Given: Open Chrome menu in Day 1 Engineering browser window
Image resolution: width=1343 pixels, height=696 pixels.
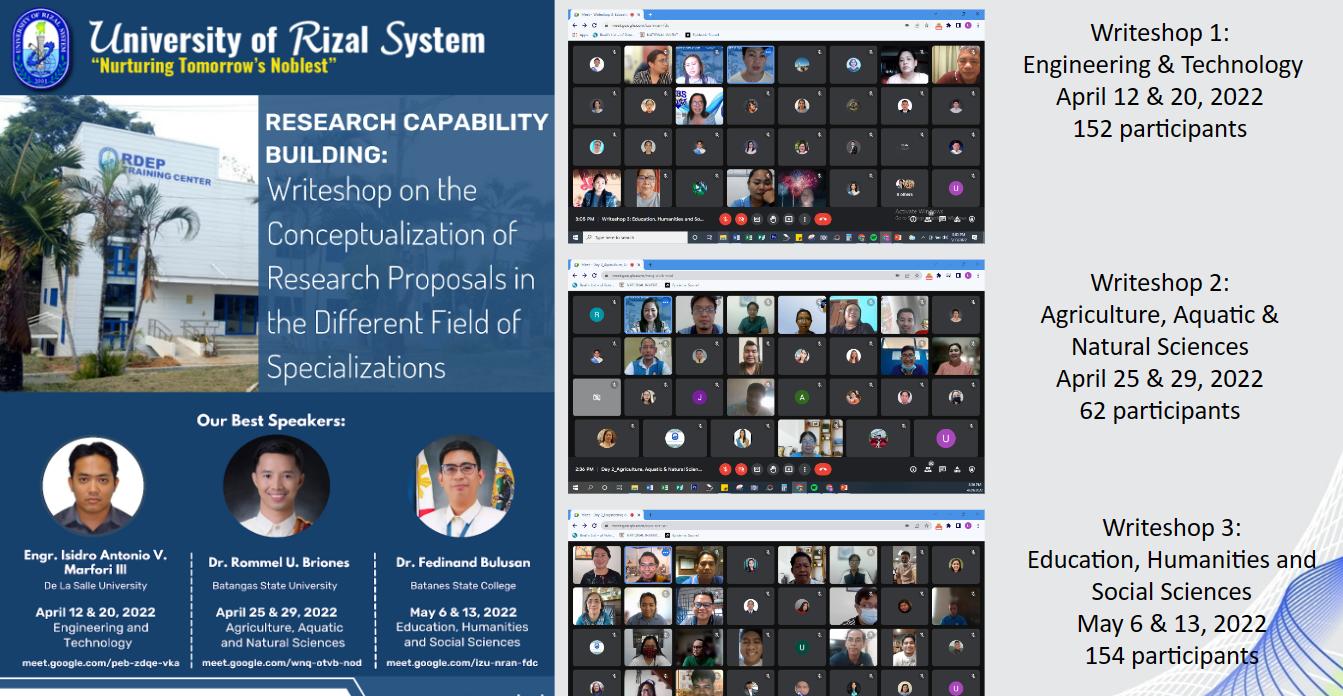Looking at the screenshot, I should (977, 525).
